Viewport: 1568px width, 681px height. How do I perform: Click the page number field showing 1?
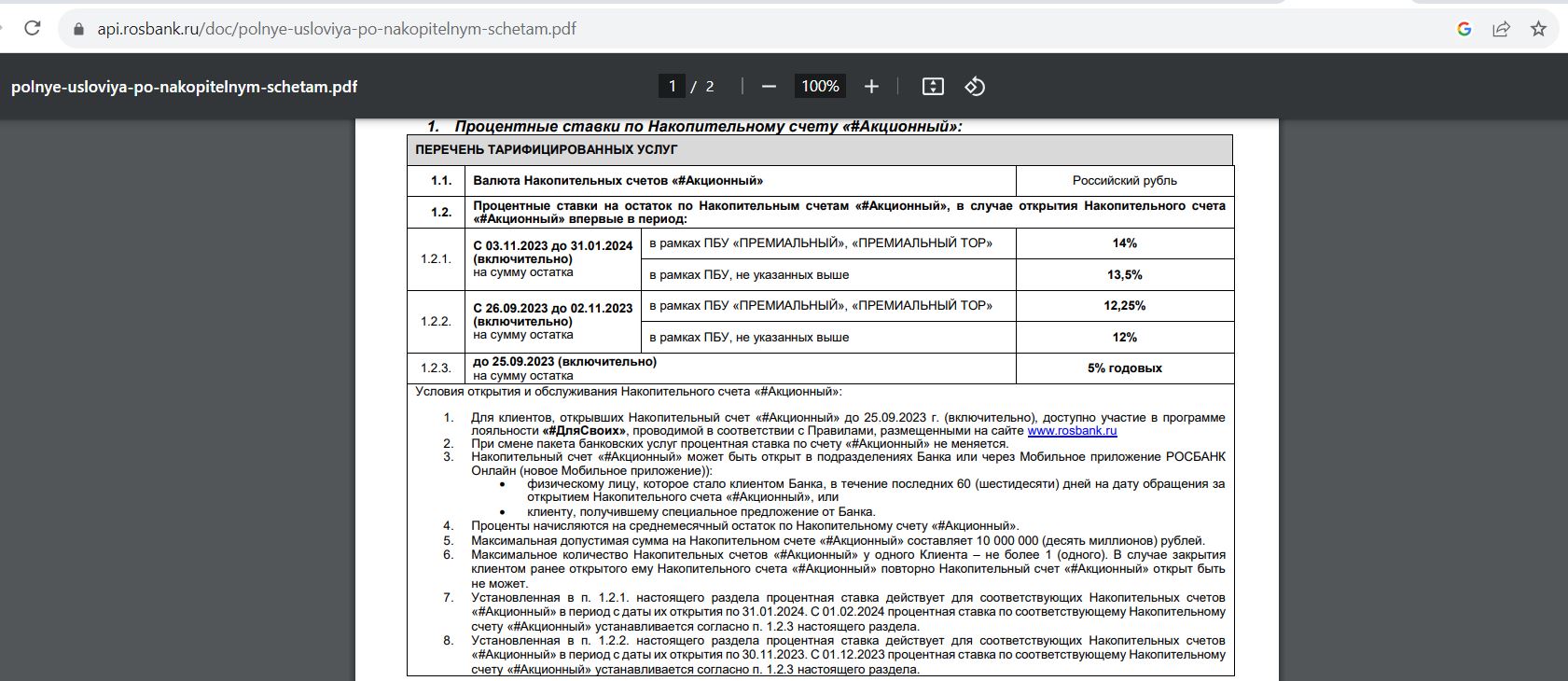tap(672, 86)
